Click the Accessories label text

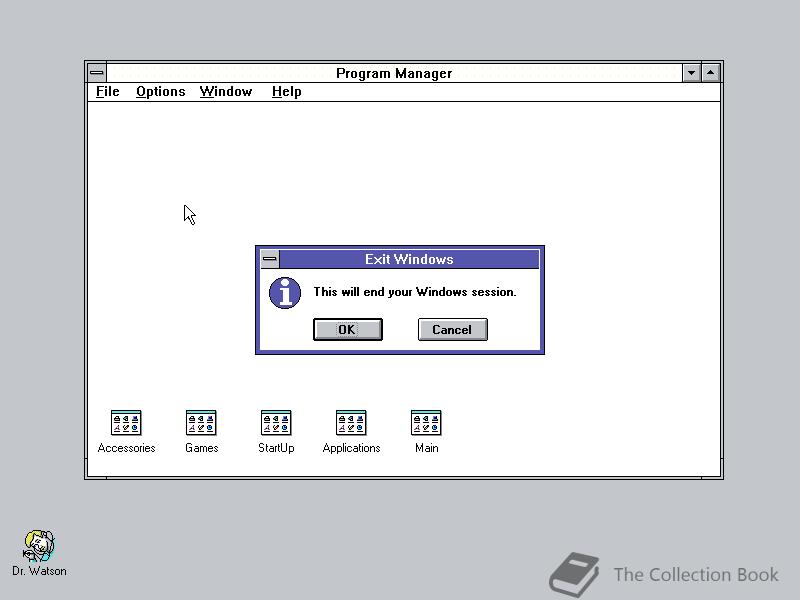point(126,448)
